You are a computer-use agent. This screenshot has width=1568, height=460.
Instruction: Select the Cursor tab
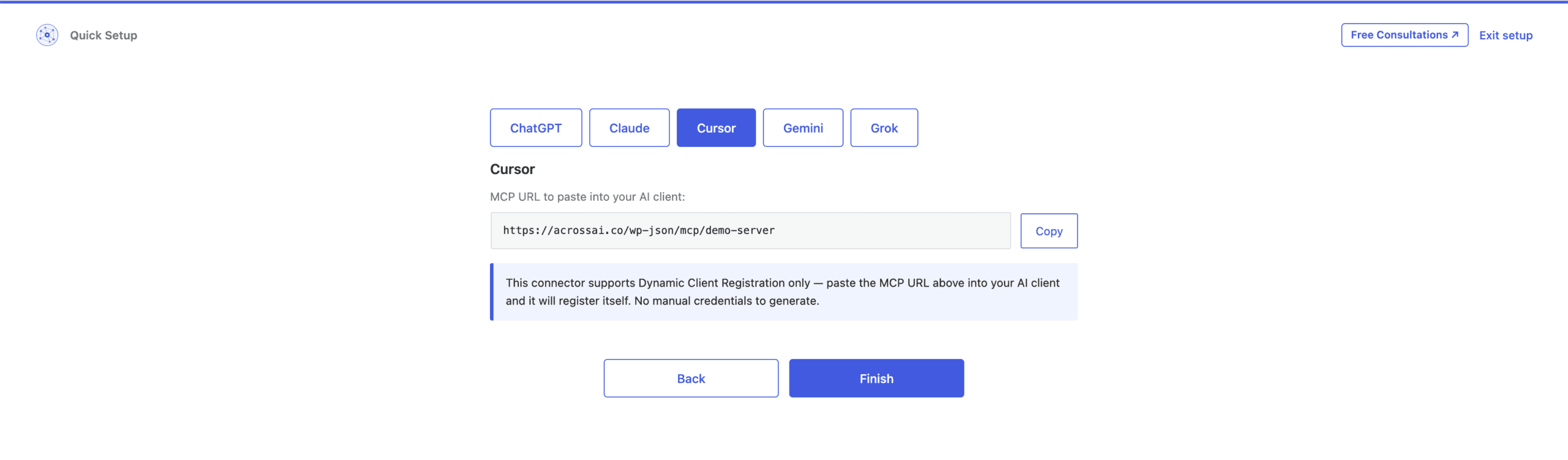(716, 128)
